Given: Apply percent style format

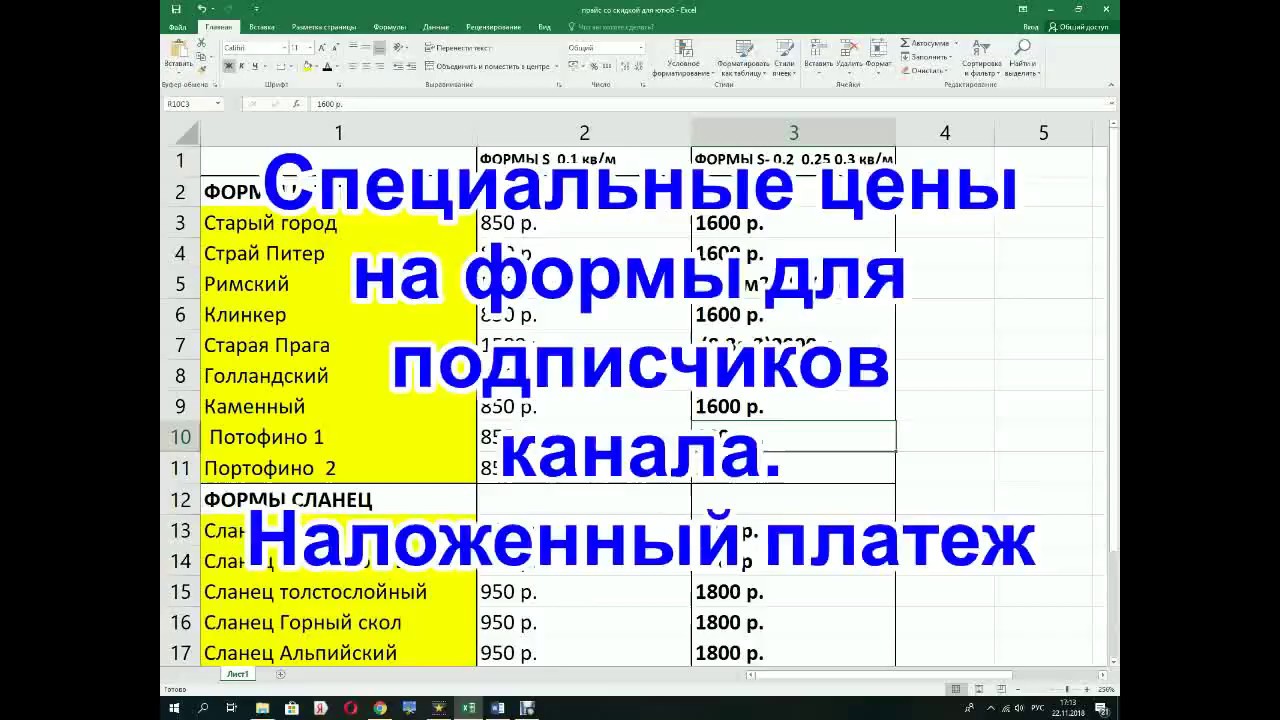Looking at the screenshot, I should tap(593, 66).
